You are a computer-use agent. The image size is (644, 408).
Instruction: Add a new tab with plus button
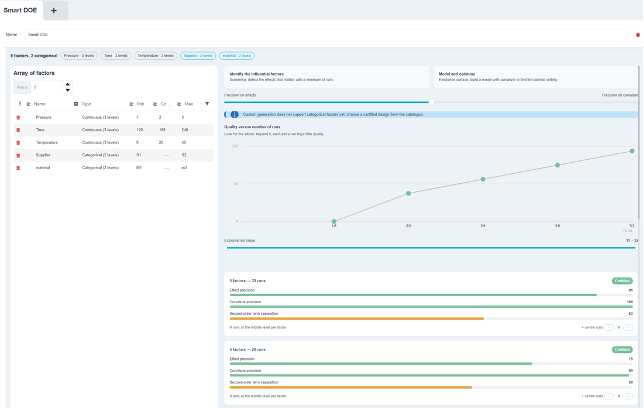pyautogui.click(x=54, y=11)
